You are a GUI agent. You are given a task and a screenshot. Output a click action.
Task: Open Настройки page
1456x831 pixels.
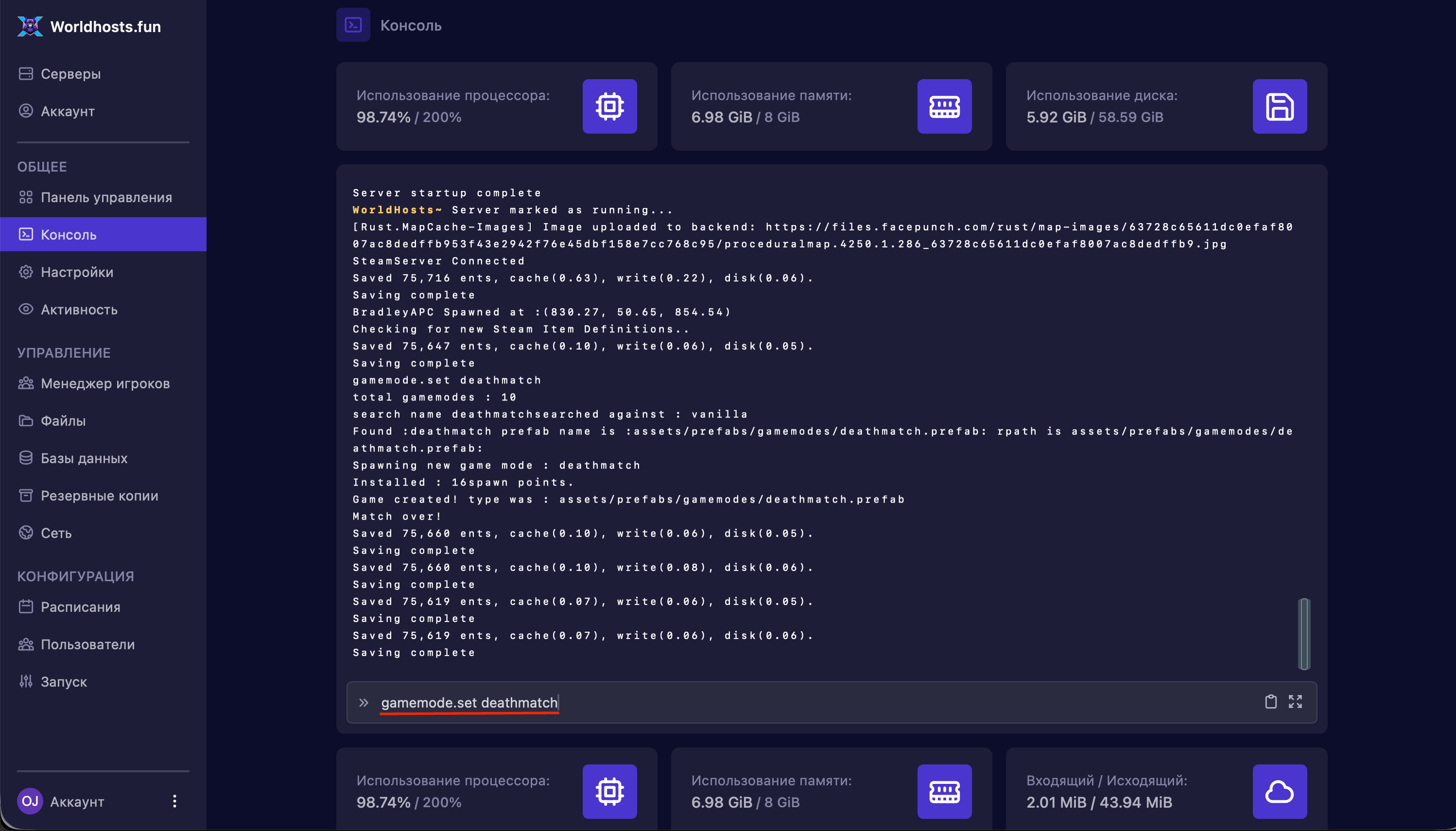[103, 272]
